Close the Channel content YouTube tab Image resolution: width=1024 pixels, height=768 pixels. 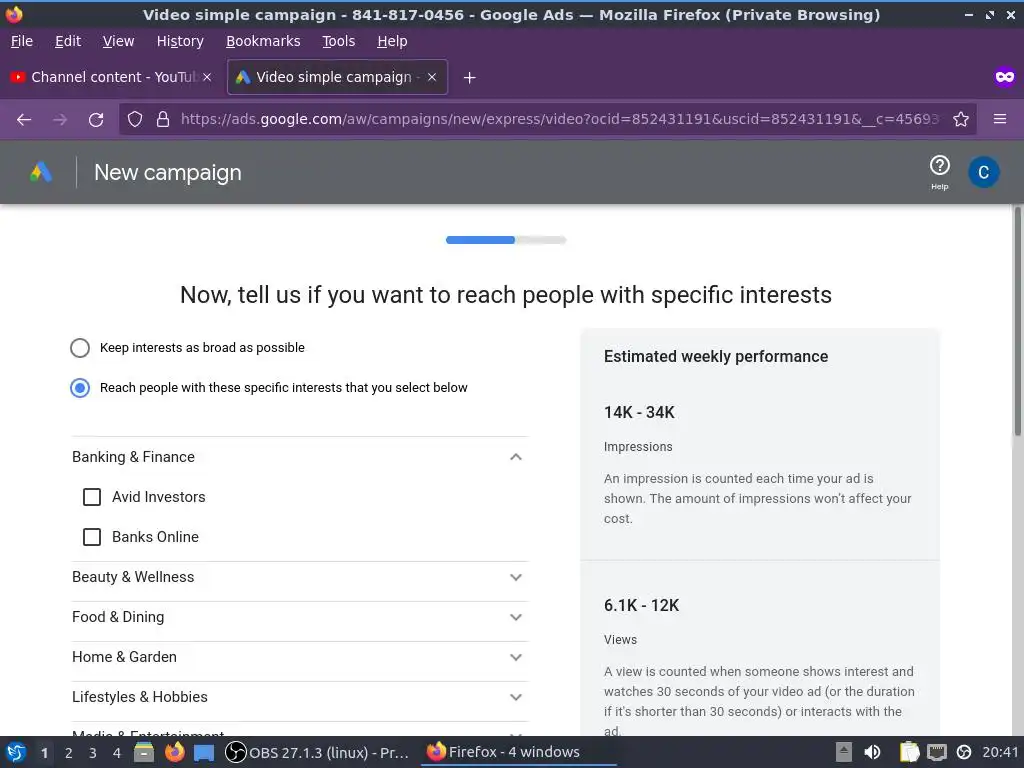coord(207,77)
